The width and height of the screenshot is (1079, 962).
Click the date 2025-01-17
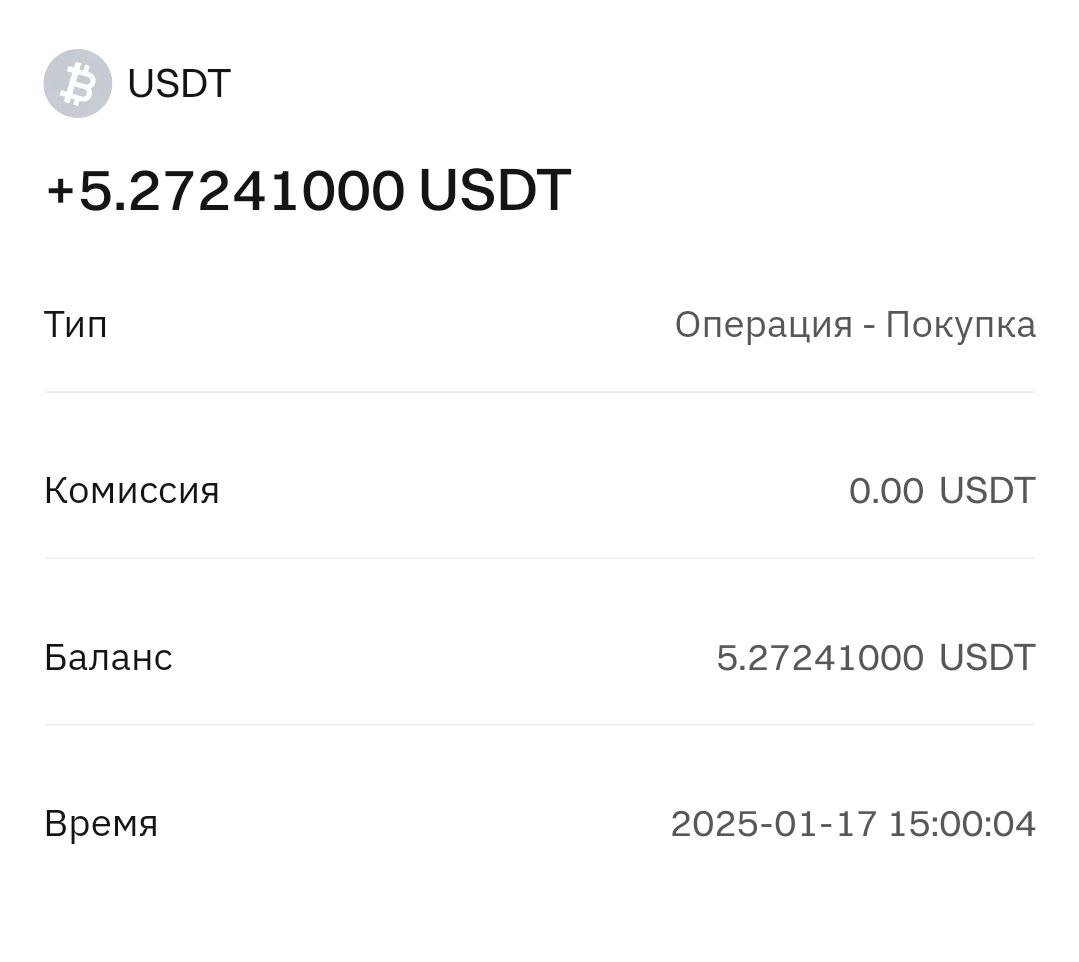[773, 824]
